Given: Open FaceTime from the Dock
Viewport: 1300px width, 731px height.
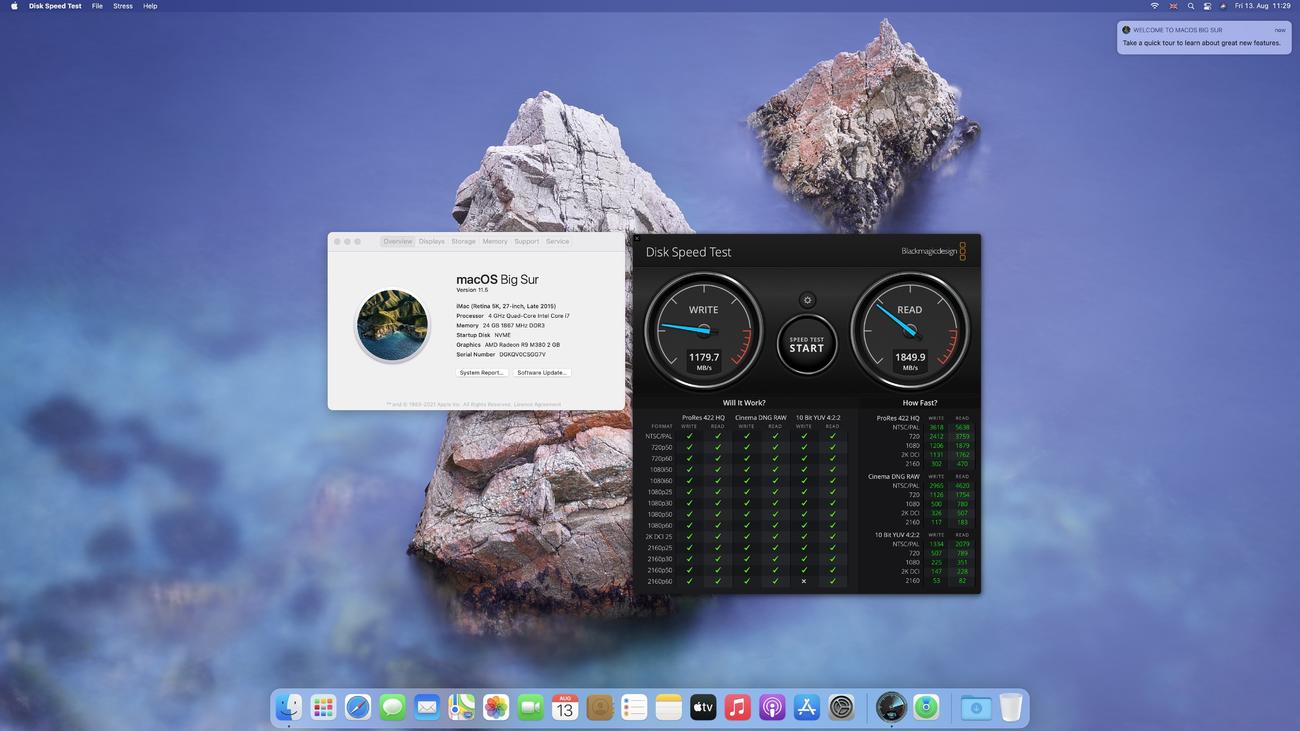Looking at the screenshot, I should [530, 708].
